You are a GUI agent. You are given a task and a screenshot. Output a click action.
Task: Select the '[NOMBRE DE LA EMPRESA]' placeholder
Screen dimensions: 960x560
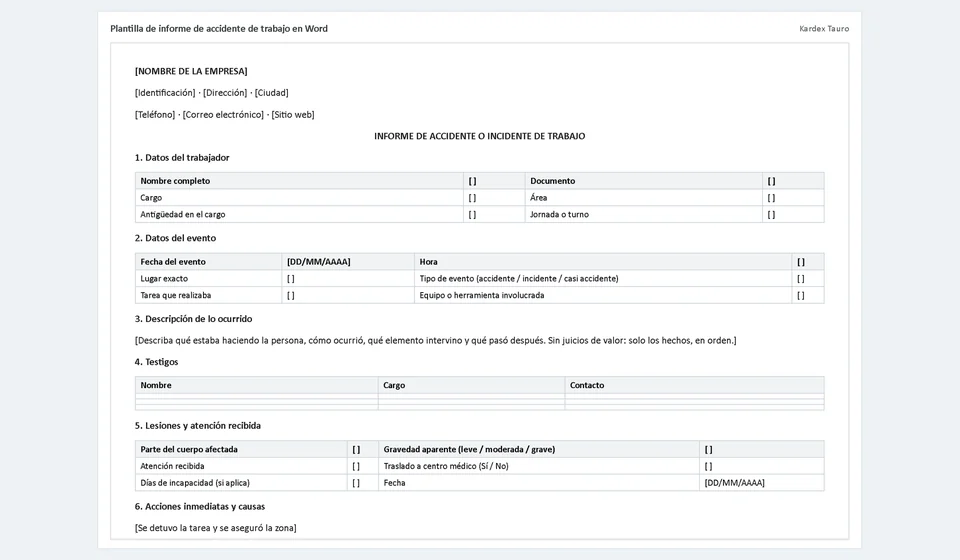(191, 72)
